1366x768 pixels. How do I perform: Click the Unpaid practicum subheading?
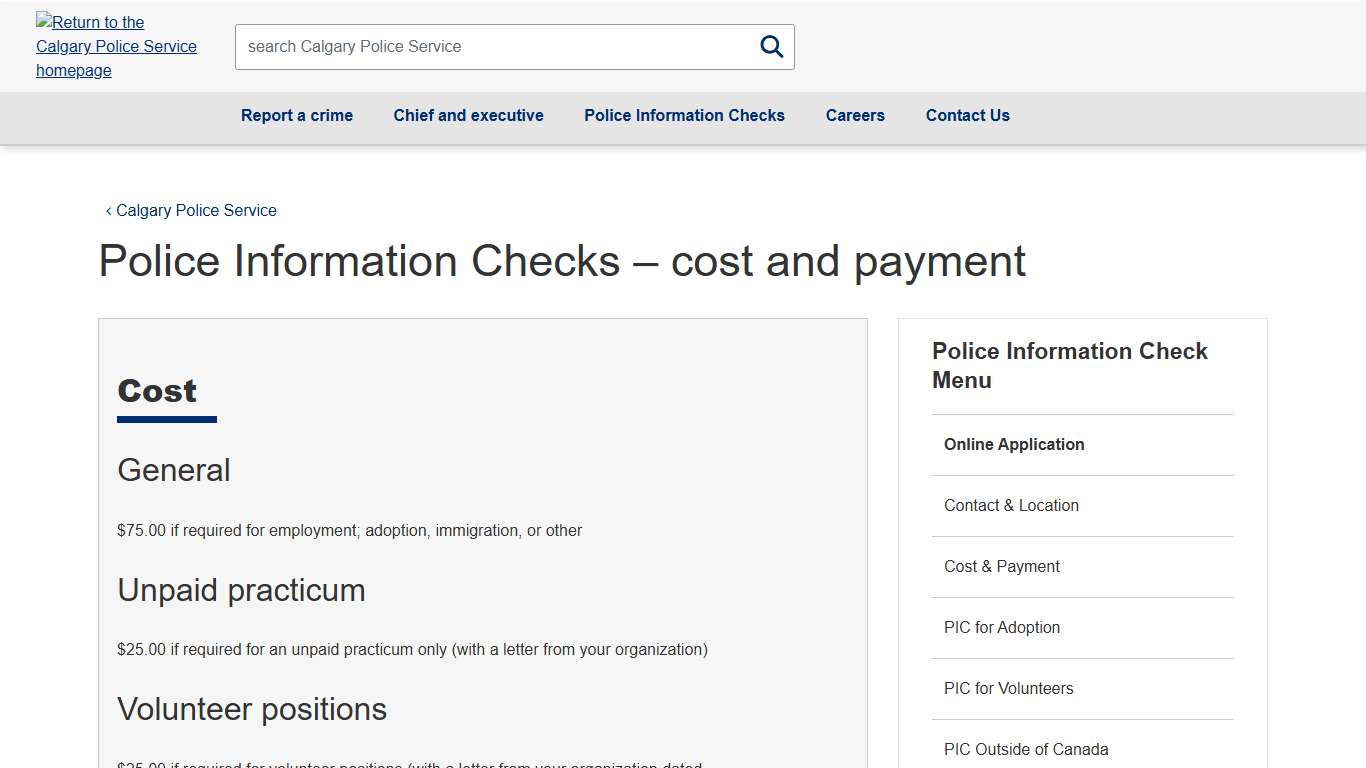point(241,590)
